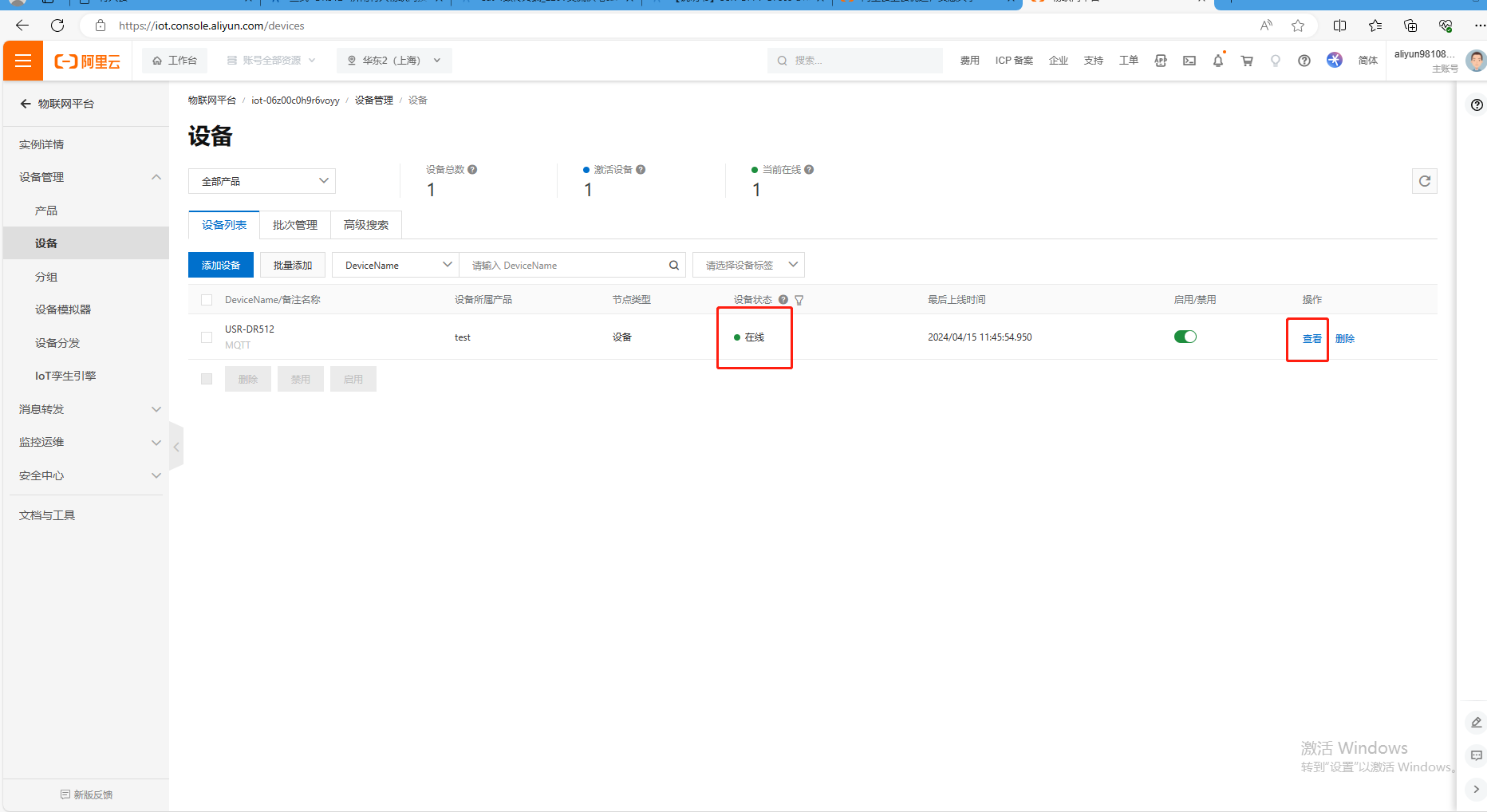Open the 华东2 (上海) region dropdown
The width and height of the screenshot is (1487, 812).
(394, 61)
